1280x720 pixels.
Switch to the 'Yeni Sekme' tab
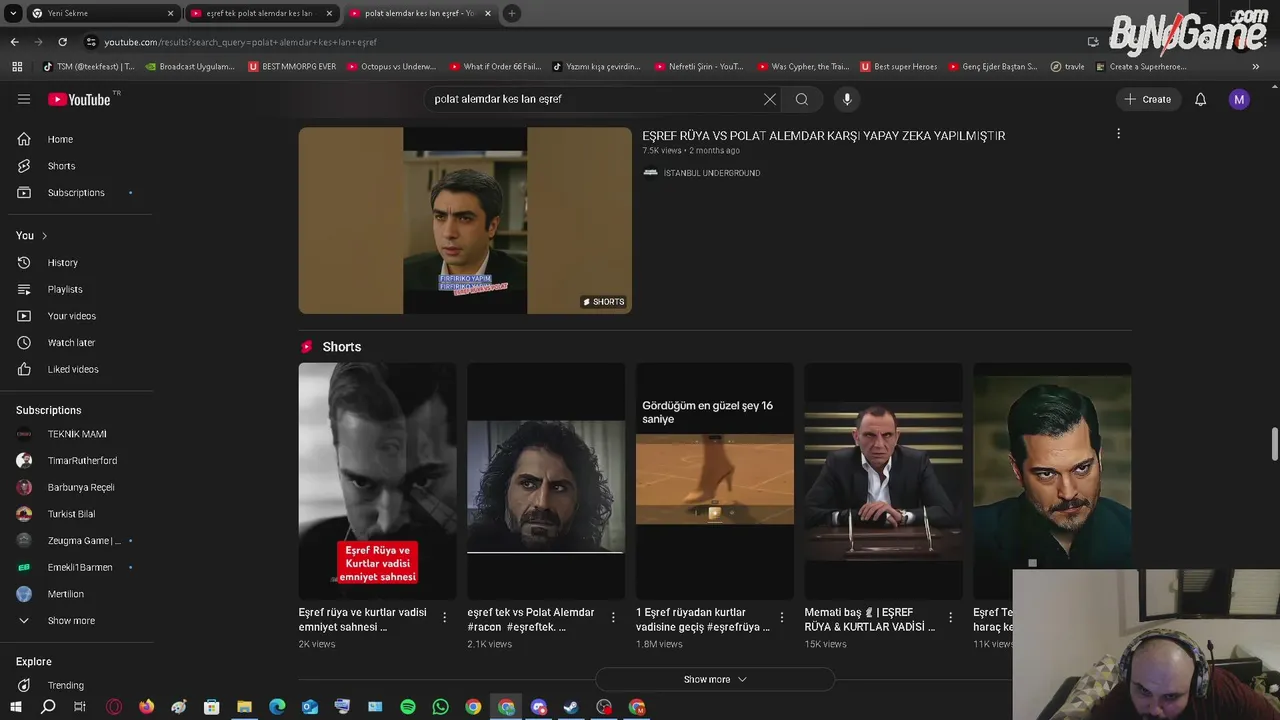tap(103, 13)
